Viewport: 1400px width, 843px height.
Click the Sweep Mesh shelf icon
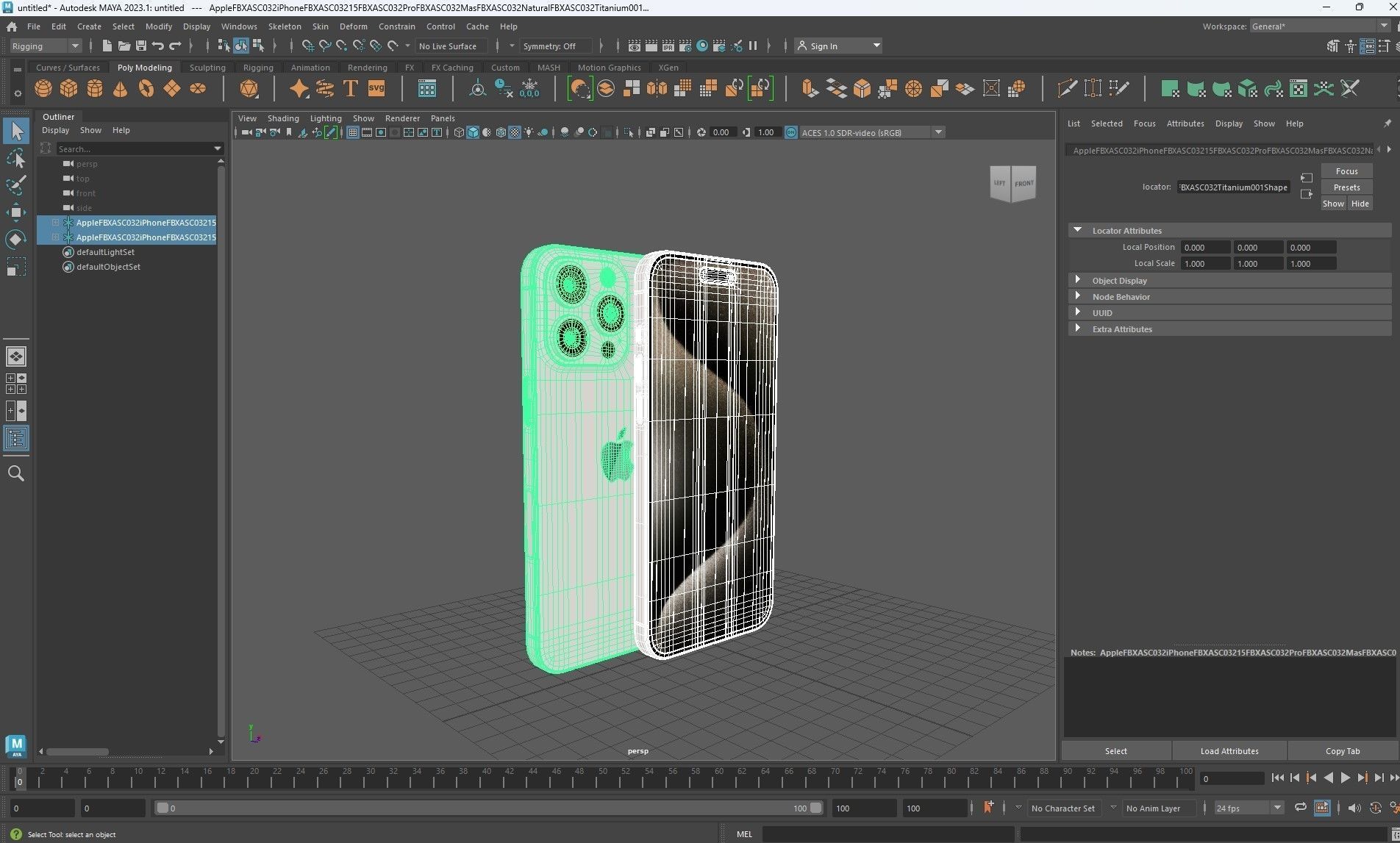coord(325,89)
